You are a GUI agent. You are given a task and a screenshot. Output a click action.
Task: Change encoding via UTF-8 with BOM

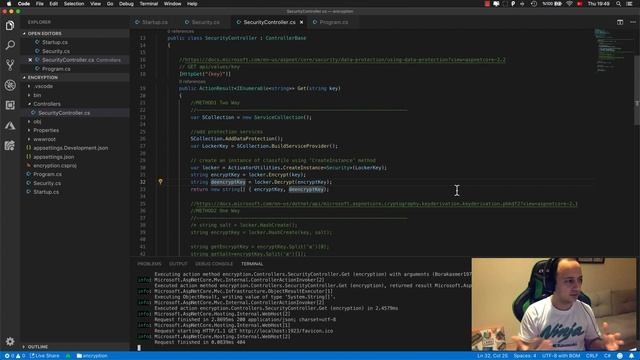(x=561, y=356)
